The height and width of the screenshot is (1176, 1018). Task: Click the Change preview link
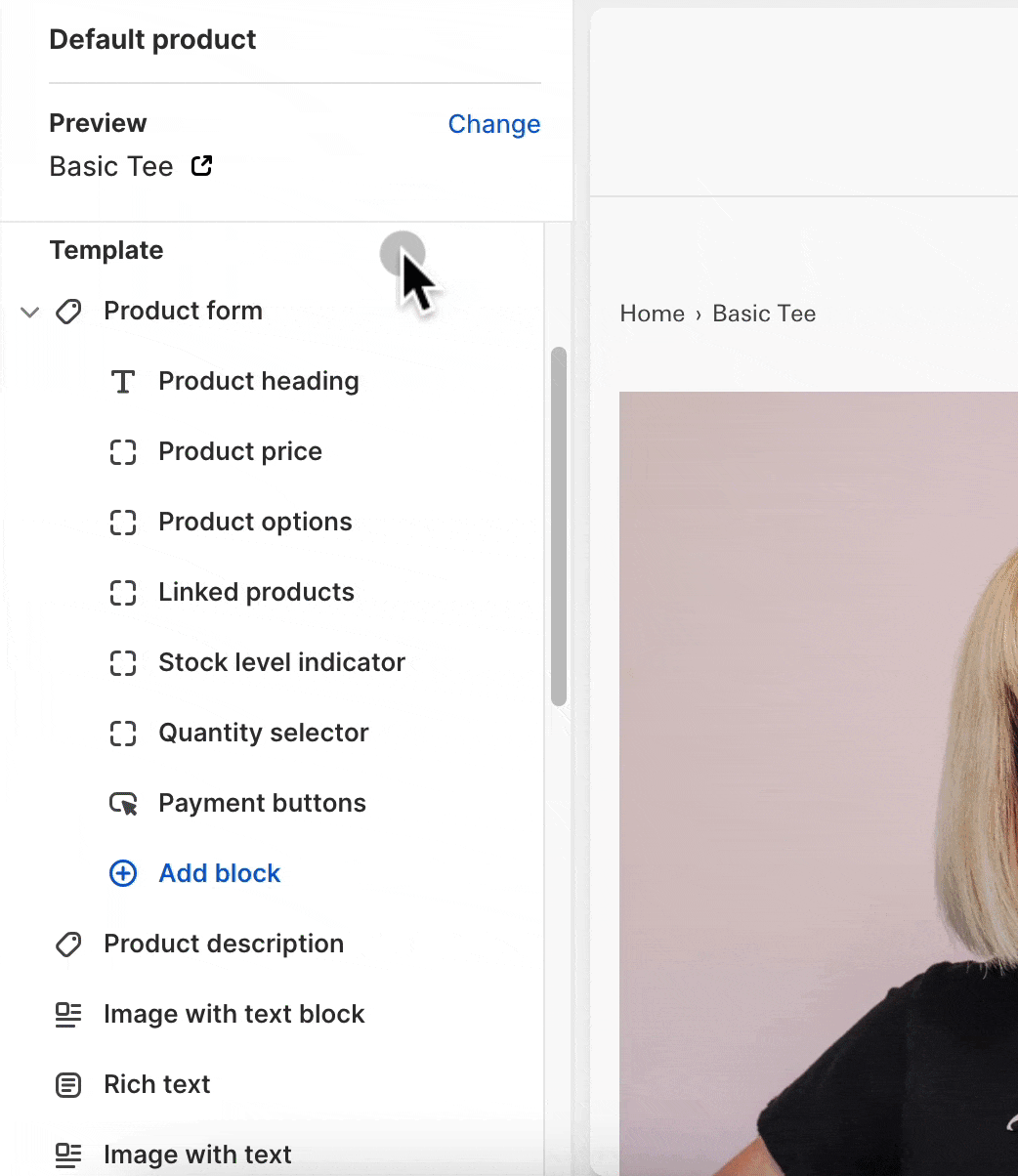tap(494, 124)
